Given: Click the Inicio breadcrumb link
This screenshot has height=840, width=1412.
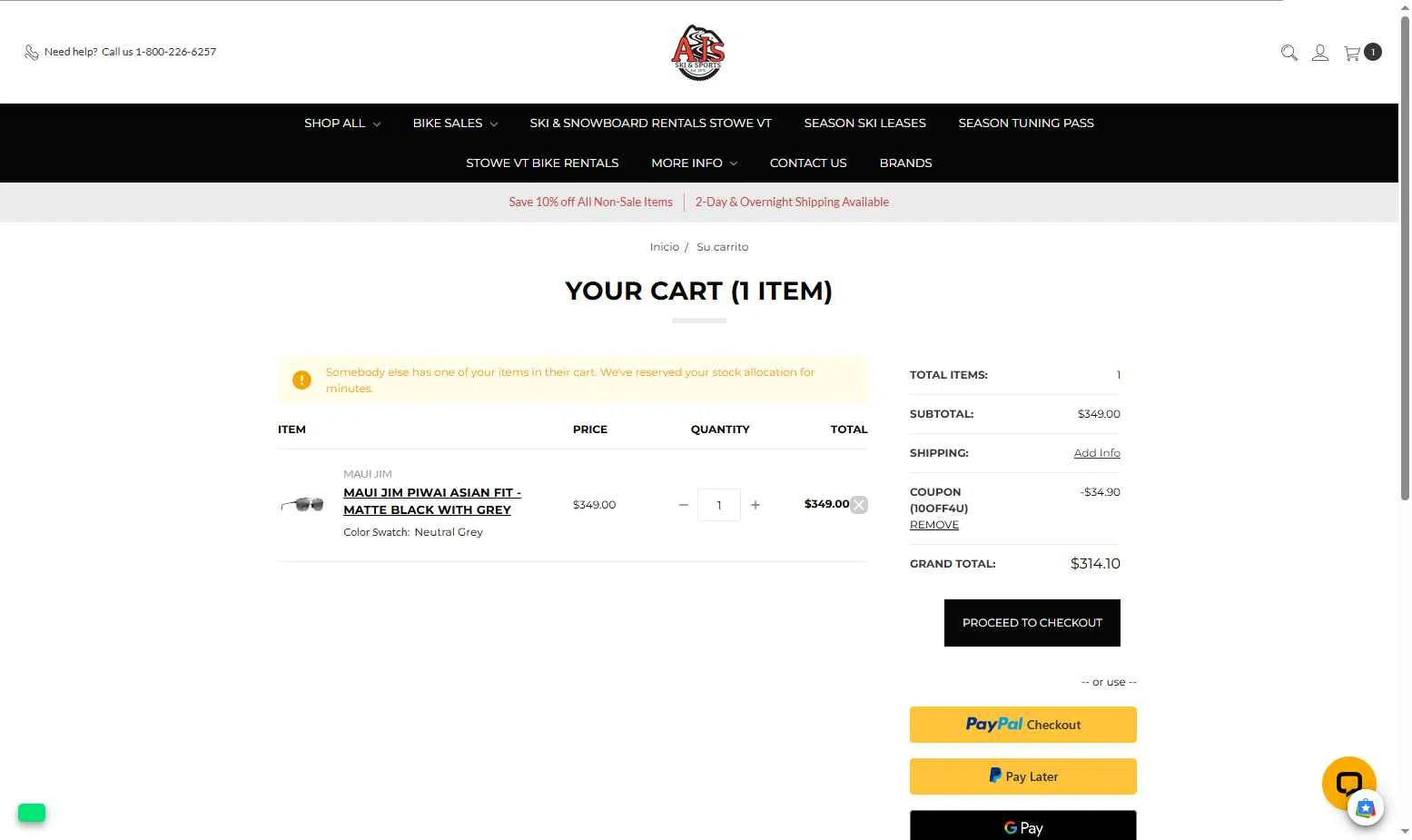Looking at the screenshot, I should [664, 247].
